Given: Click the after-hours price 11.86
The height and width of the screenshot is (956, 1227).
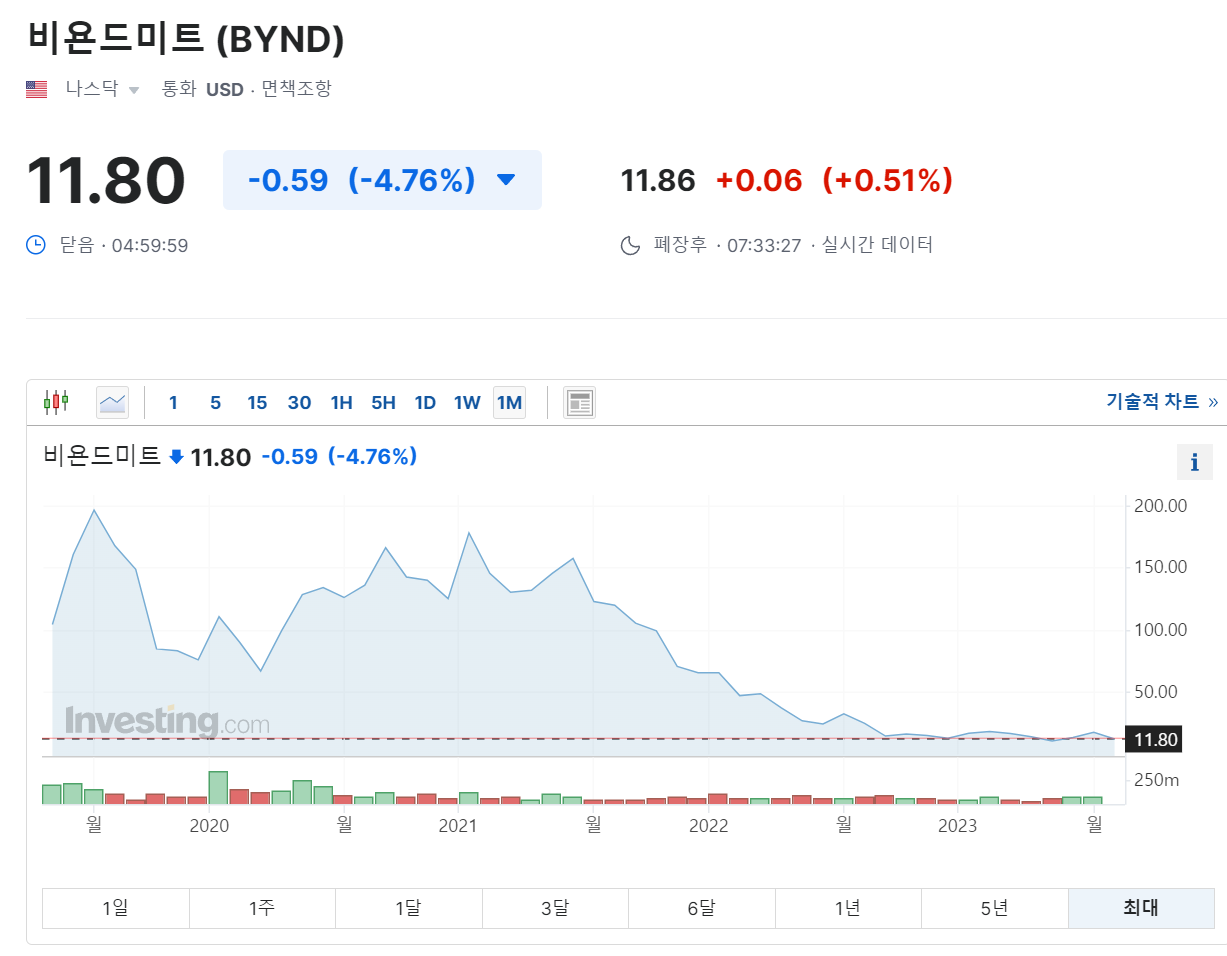Looking at the screenshot, I should [657, 181].
